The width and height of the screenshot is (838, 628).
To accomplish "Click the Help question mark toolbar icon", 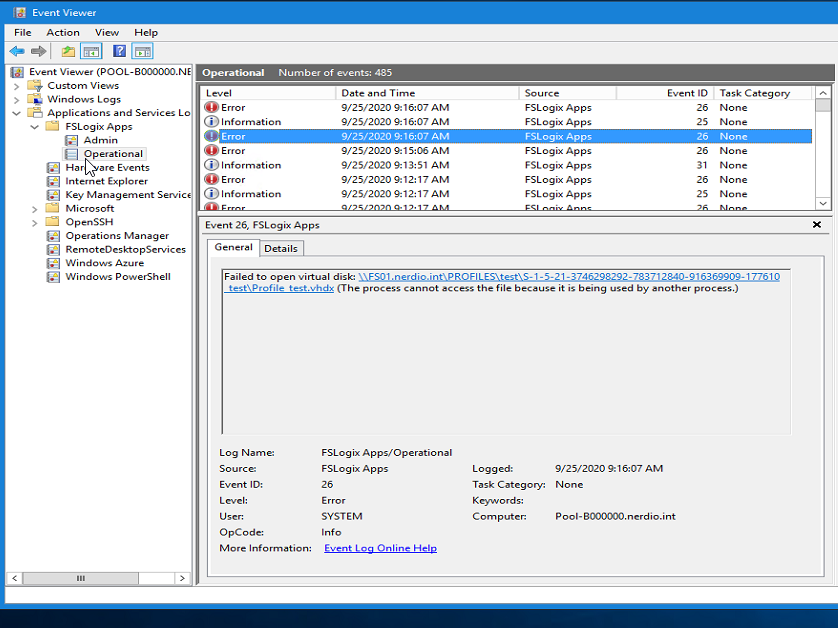I will pyautogui.click(x=119, y=51).
